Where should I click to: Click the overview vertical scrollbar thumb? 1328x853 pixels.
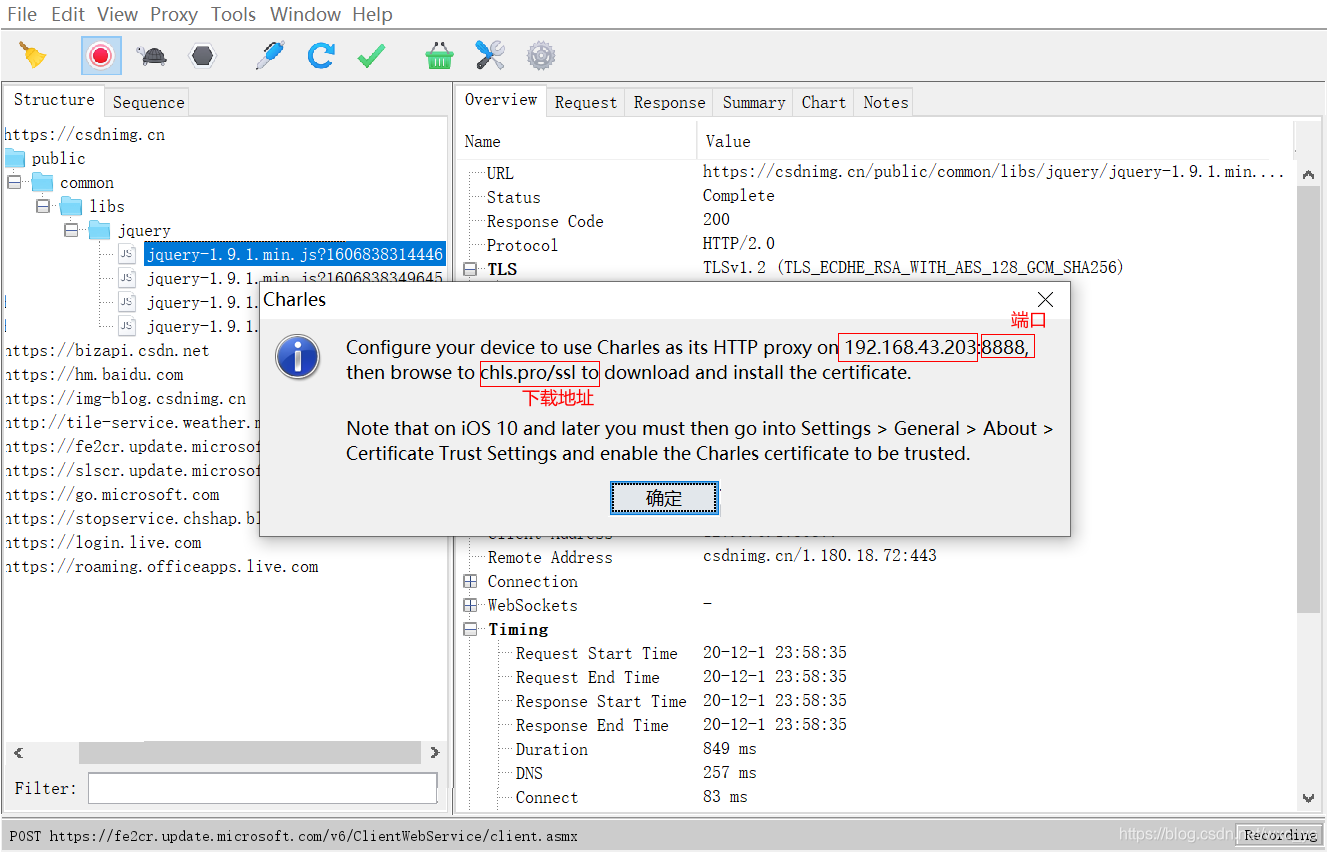click(x=1309, y=398)
